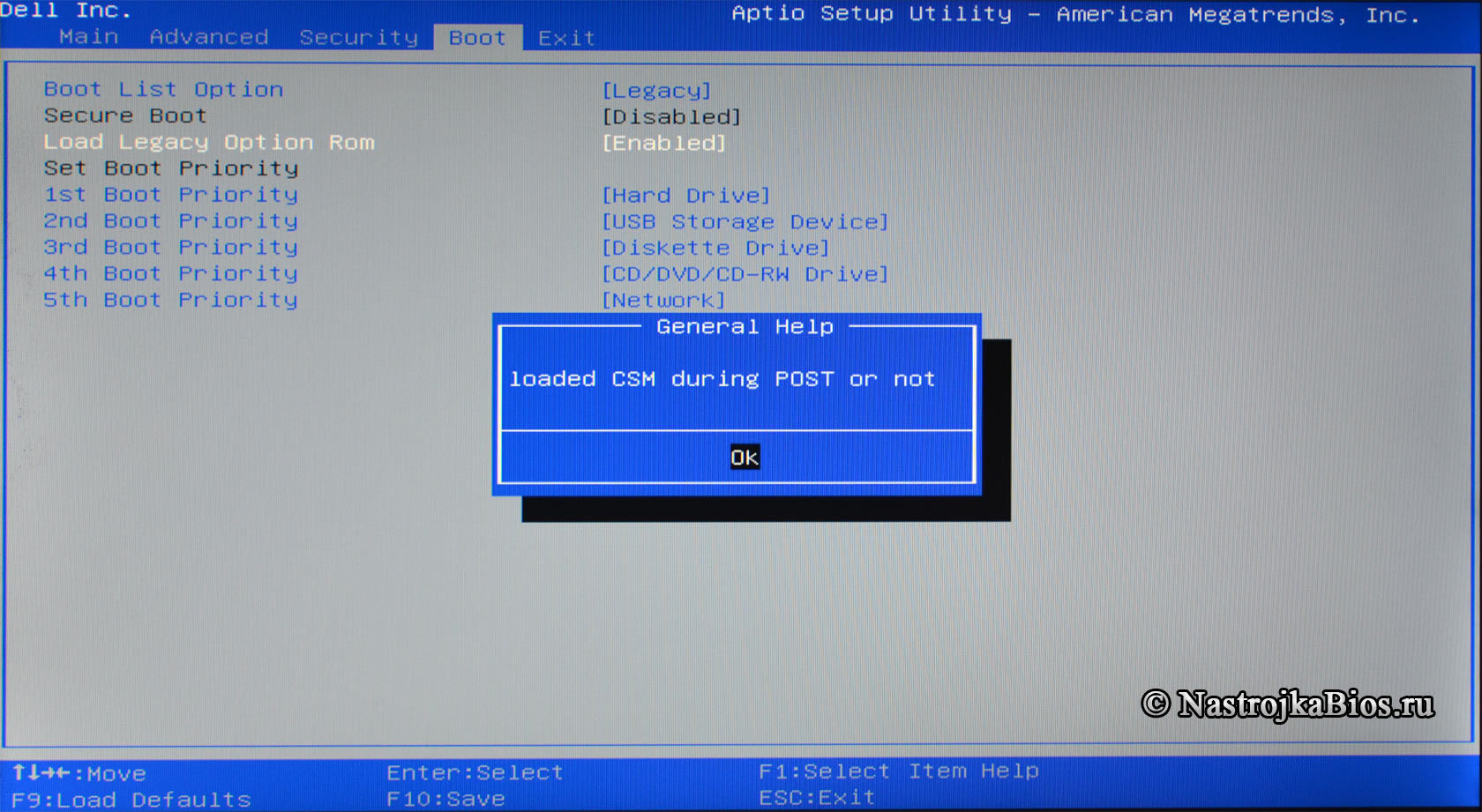Select the 2nd Boot Priority entry
Image resolution: width=1482 pixels, height=812 pixels.
coord(171,221)
